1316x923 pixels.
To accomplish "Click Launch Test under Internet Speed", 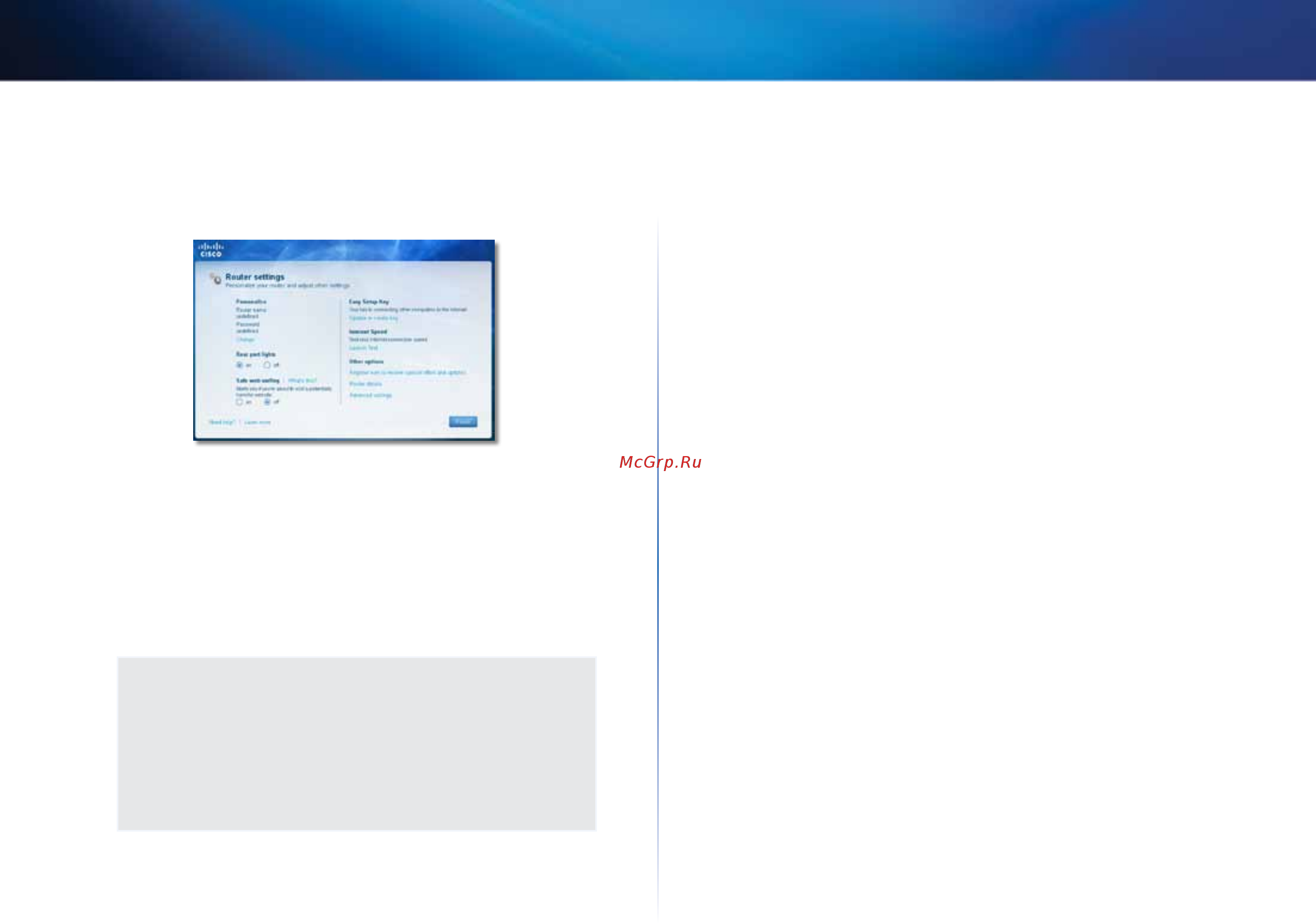I will pos(363,348).
